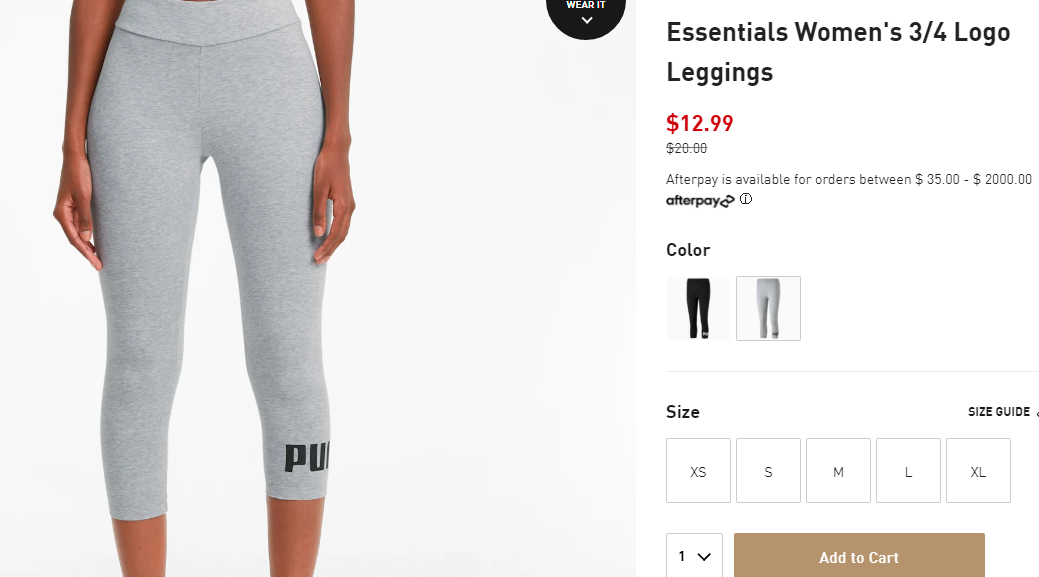Screen dimensions: 1039x577
Task: Open the quantity dropdown showing 1
Action: point(694,556)
